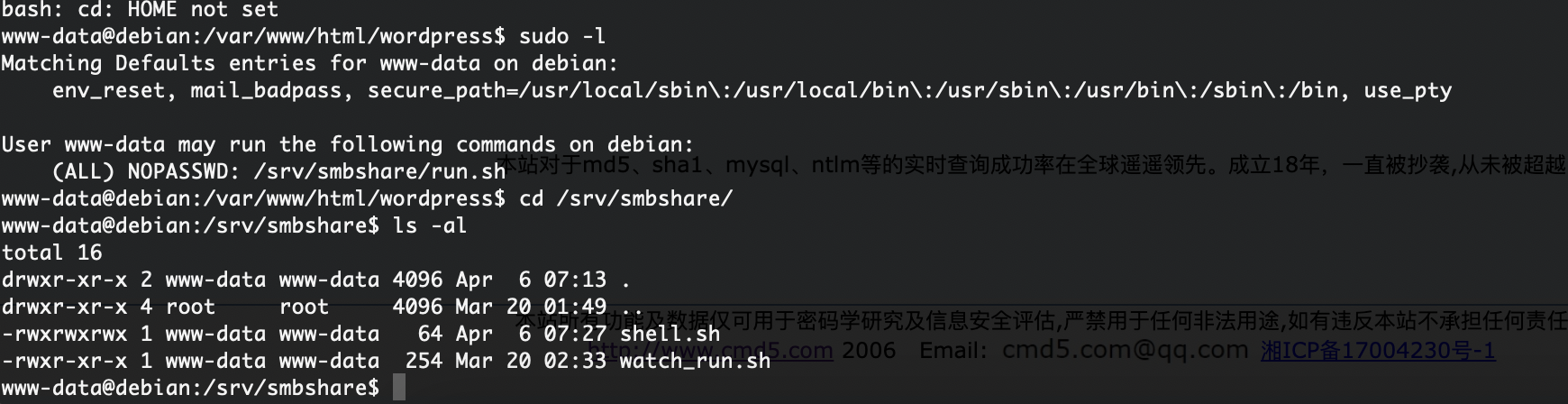Open the 湘ICP备17004230号-1 registration link

point(1378,350)
